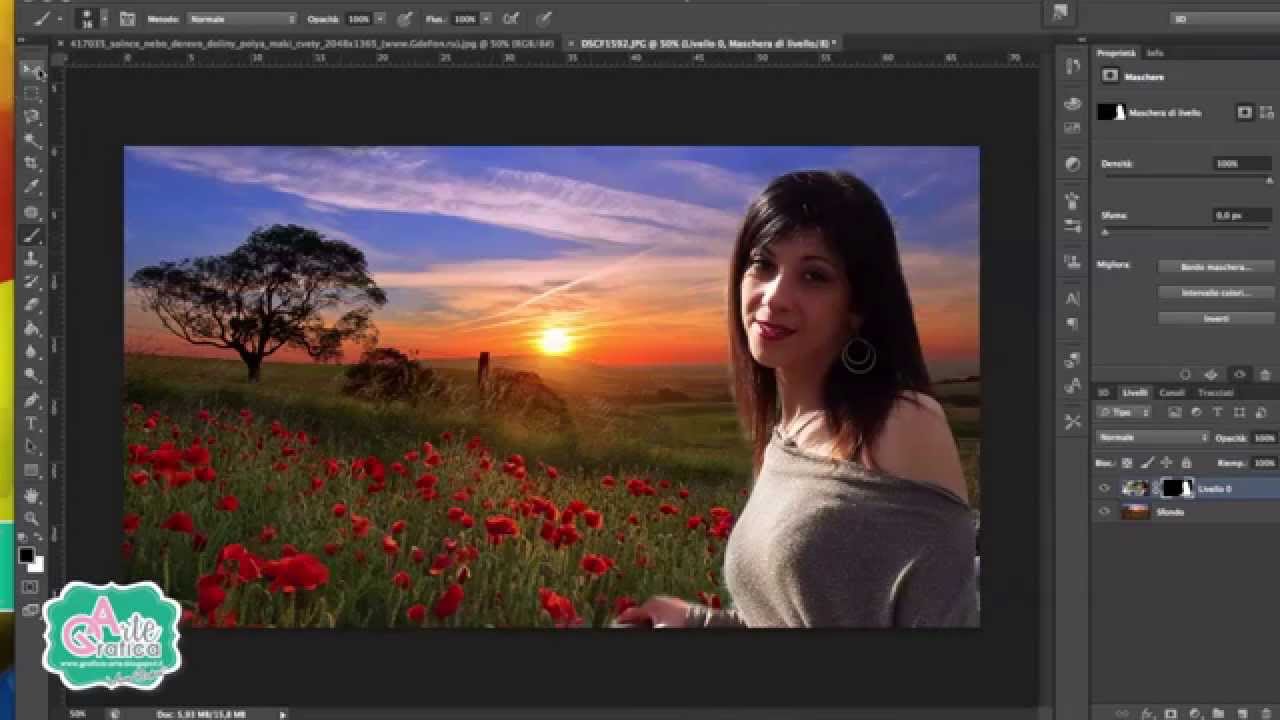Click the mask trash icon in Proprietà
The image size is (1280, 720).
tap(1265, 375)
